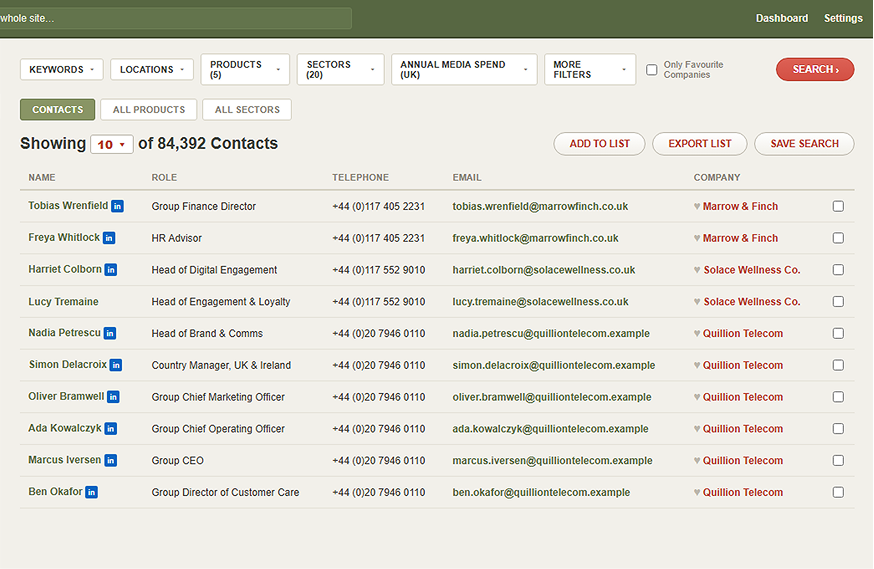
Task: Favourite Quillion Telecom heart in Oliver row
Action: click(x=697, y=397)
